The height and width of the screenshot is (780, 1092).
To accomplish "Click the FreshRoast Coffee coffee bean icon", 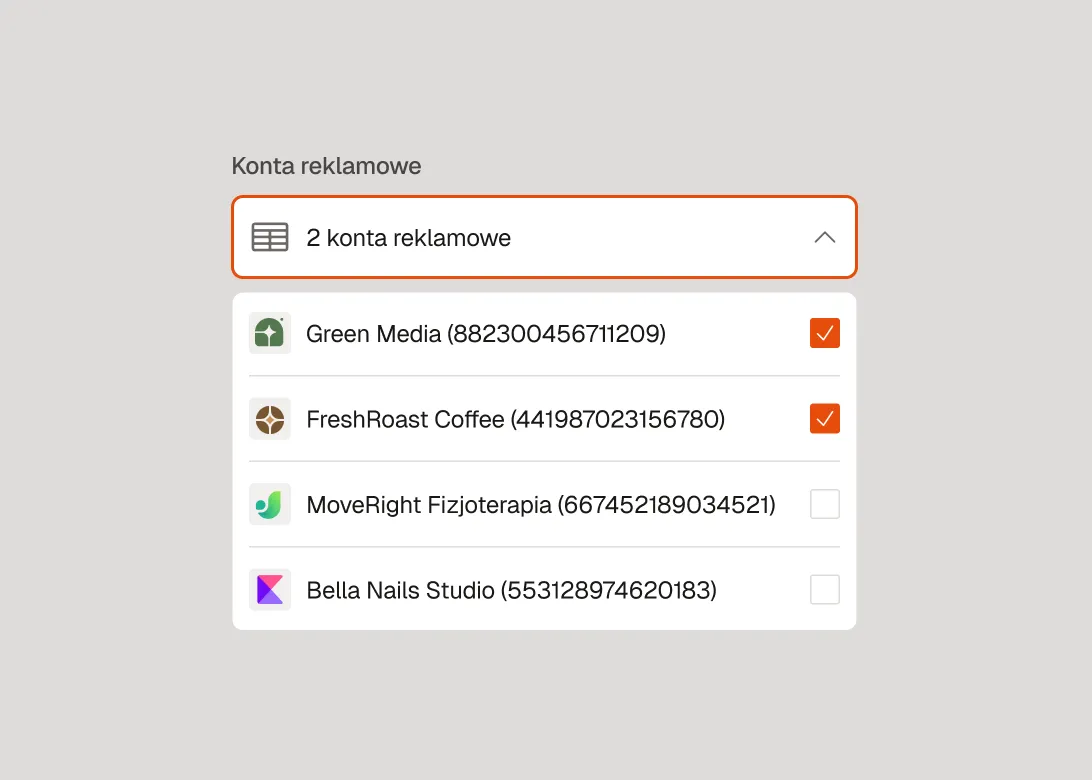I will click(269, 419).
